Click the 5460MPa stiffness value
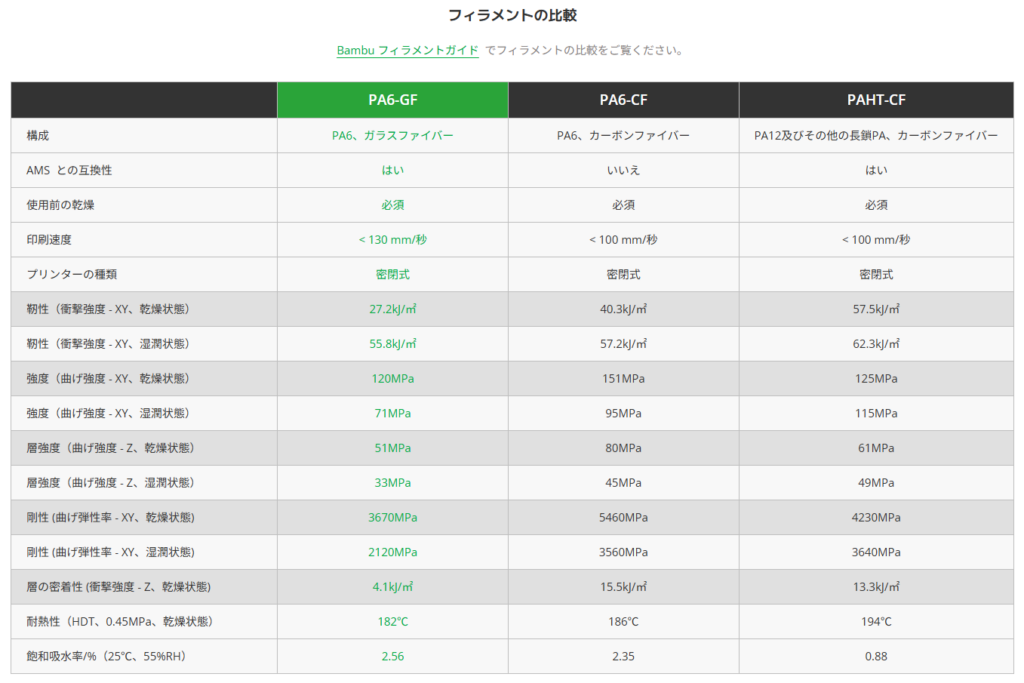Image resolution: width=1024 pixels, height=683 pixels. pyautogui.click(x=623, y=518)
